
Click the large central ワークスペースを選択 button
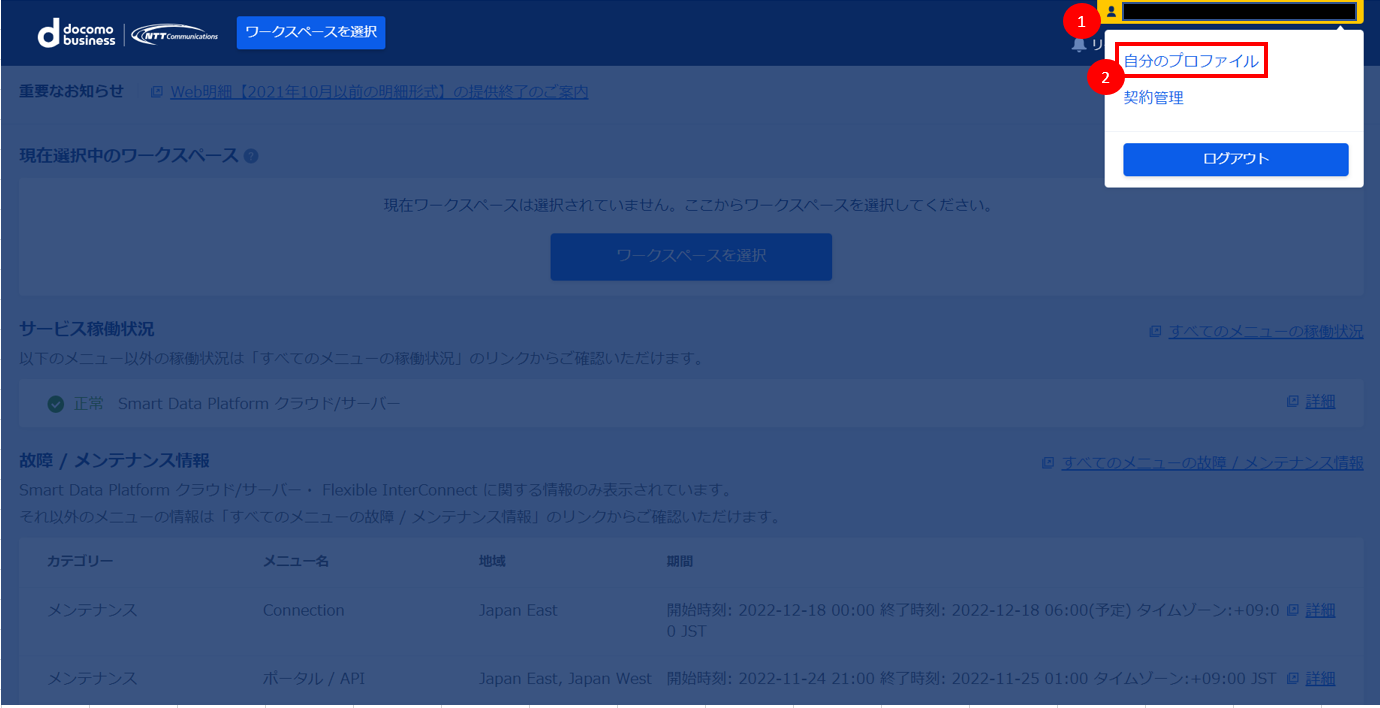coord(691,257)
